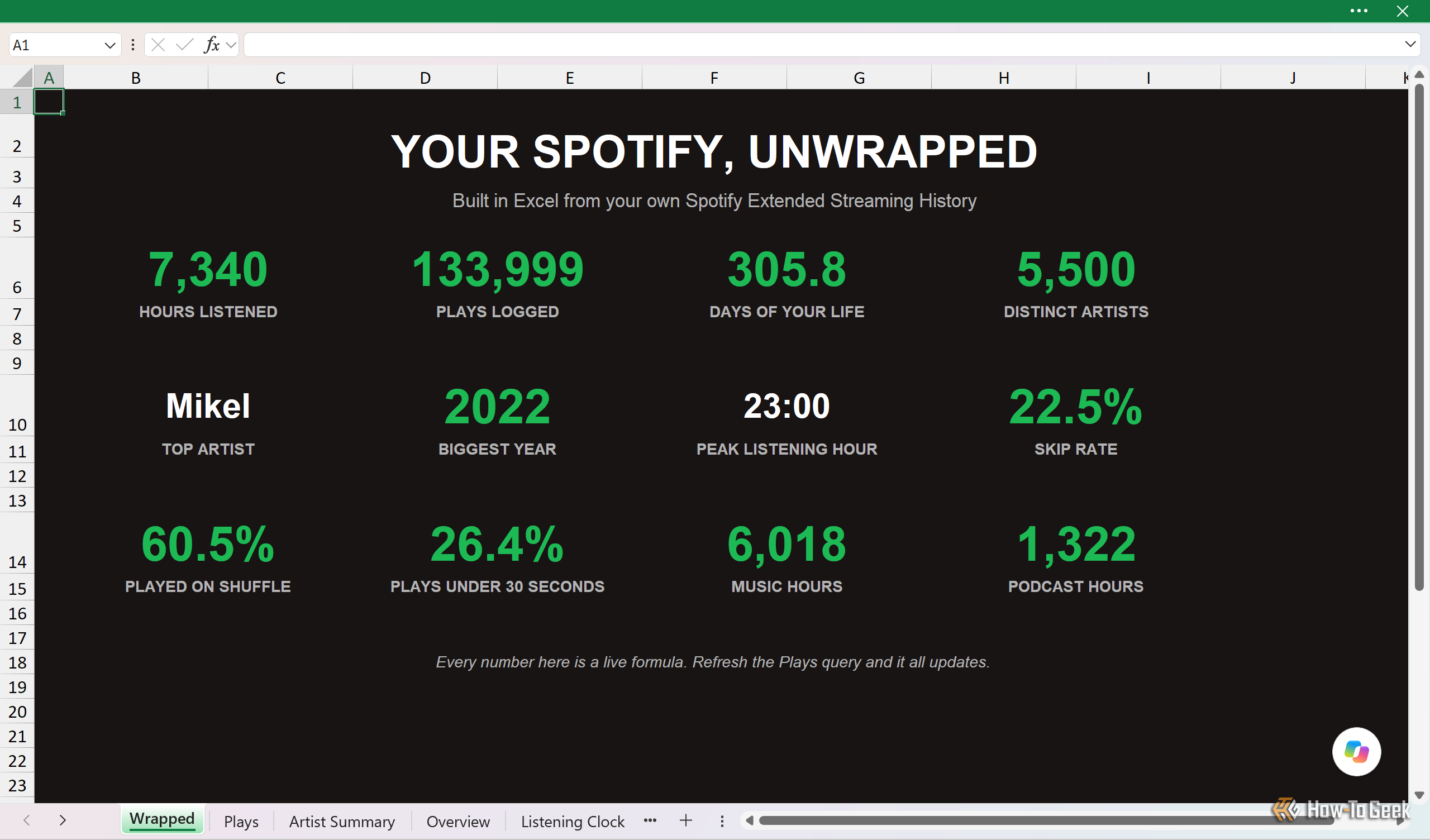Switch to the Plays sheet tab
Image resolution: width=1430 pixels, height=840 pixels.
click(x=241, y=821)
